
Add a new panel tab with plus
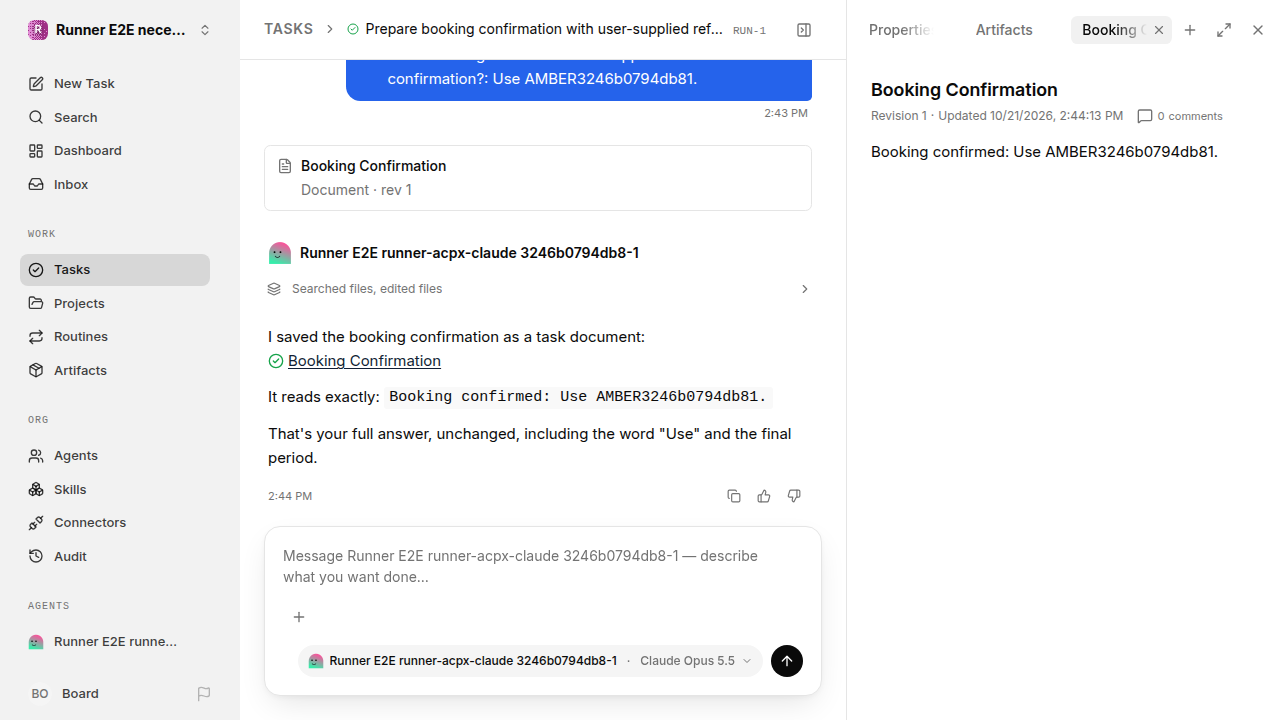pos(1190,30)
